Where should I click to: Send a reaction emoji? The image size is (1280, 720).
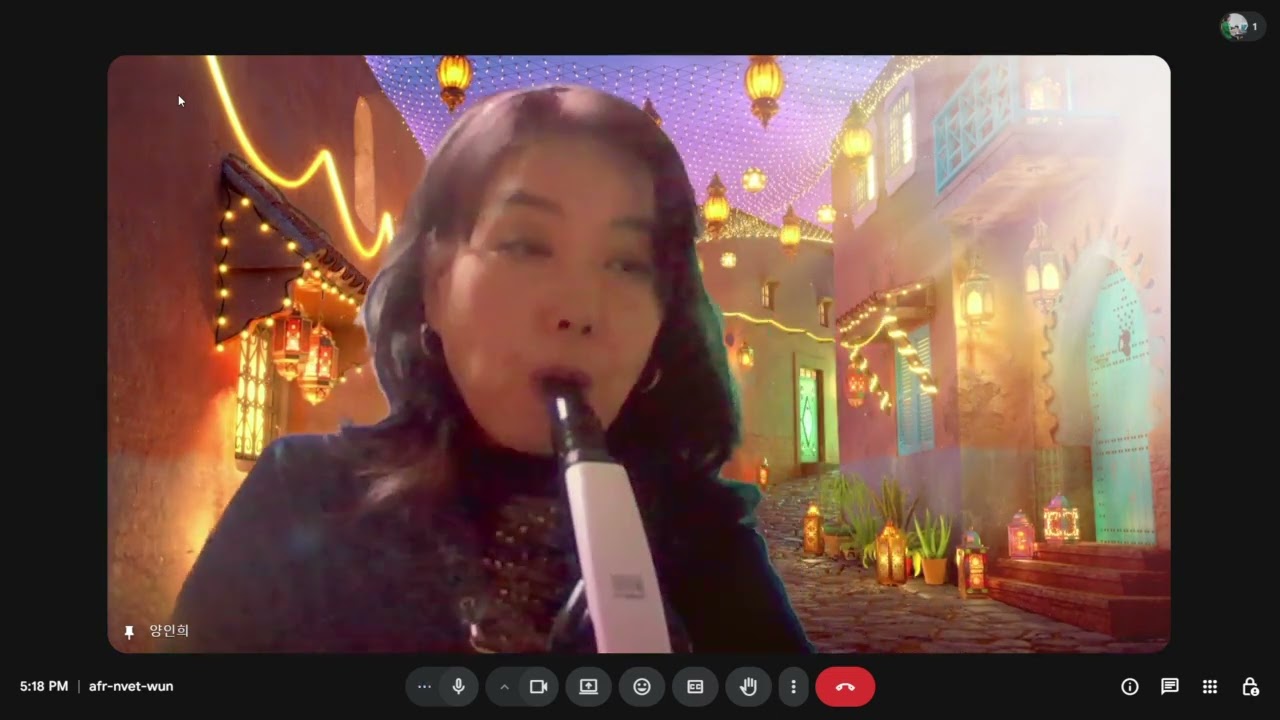[642, 687]
